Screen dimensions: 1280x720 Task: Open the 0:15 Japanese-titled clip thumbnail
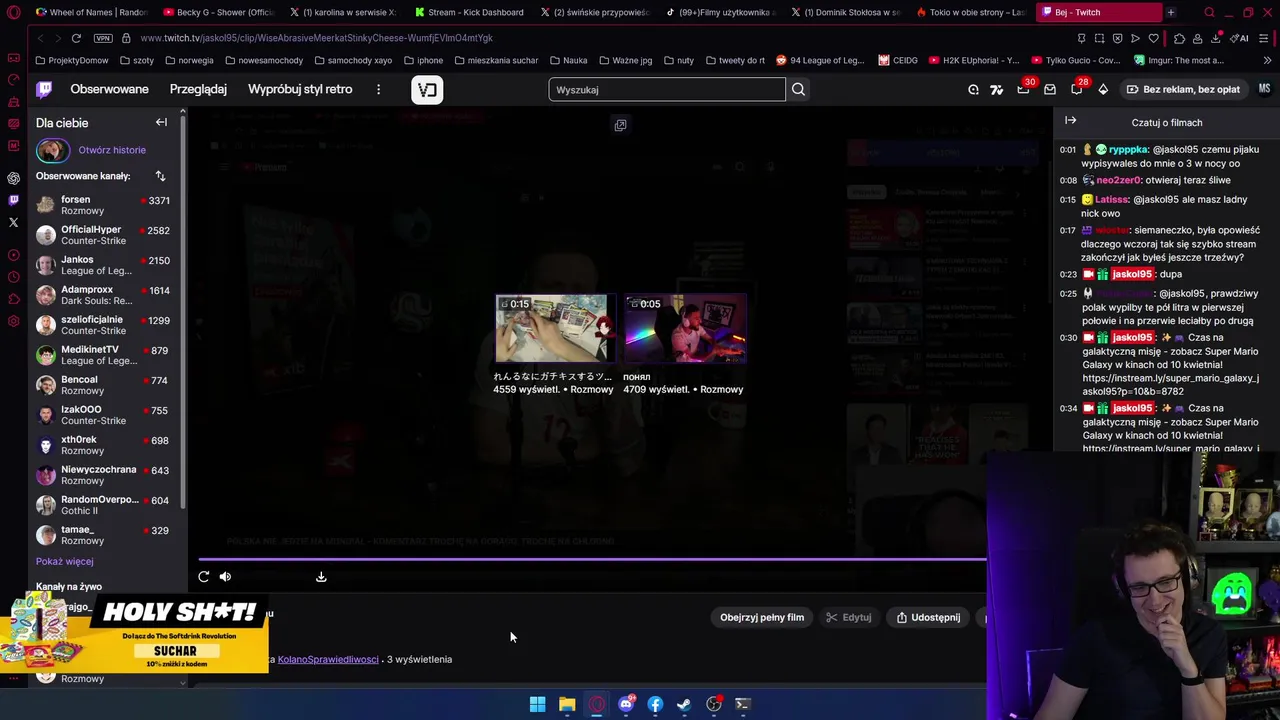553,329
